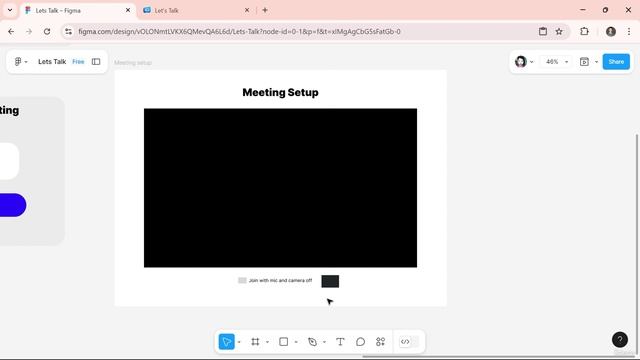Open the Chrome three-dot menu
The height and width of the screenshot is (360, 640).
(x=629, y=31)
